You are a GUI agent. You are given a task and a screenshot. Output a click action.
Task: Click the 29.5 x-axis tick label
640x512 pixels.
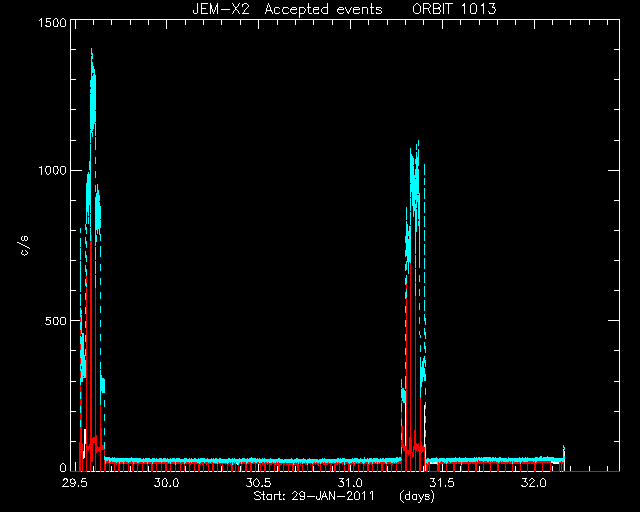[75, 483]
